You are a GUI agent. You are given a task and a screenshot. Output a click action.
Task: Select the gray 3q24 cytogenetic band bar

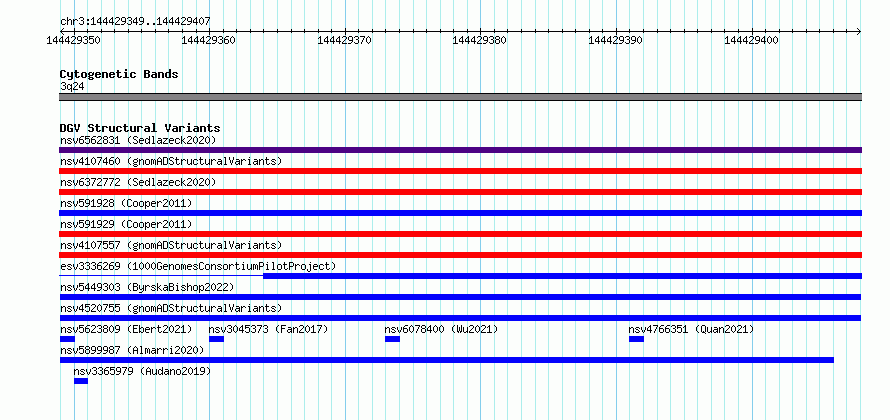(460, 97)
